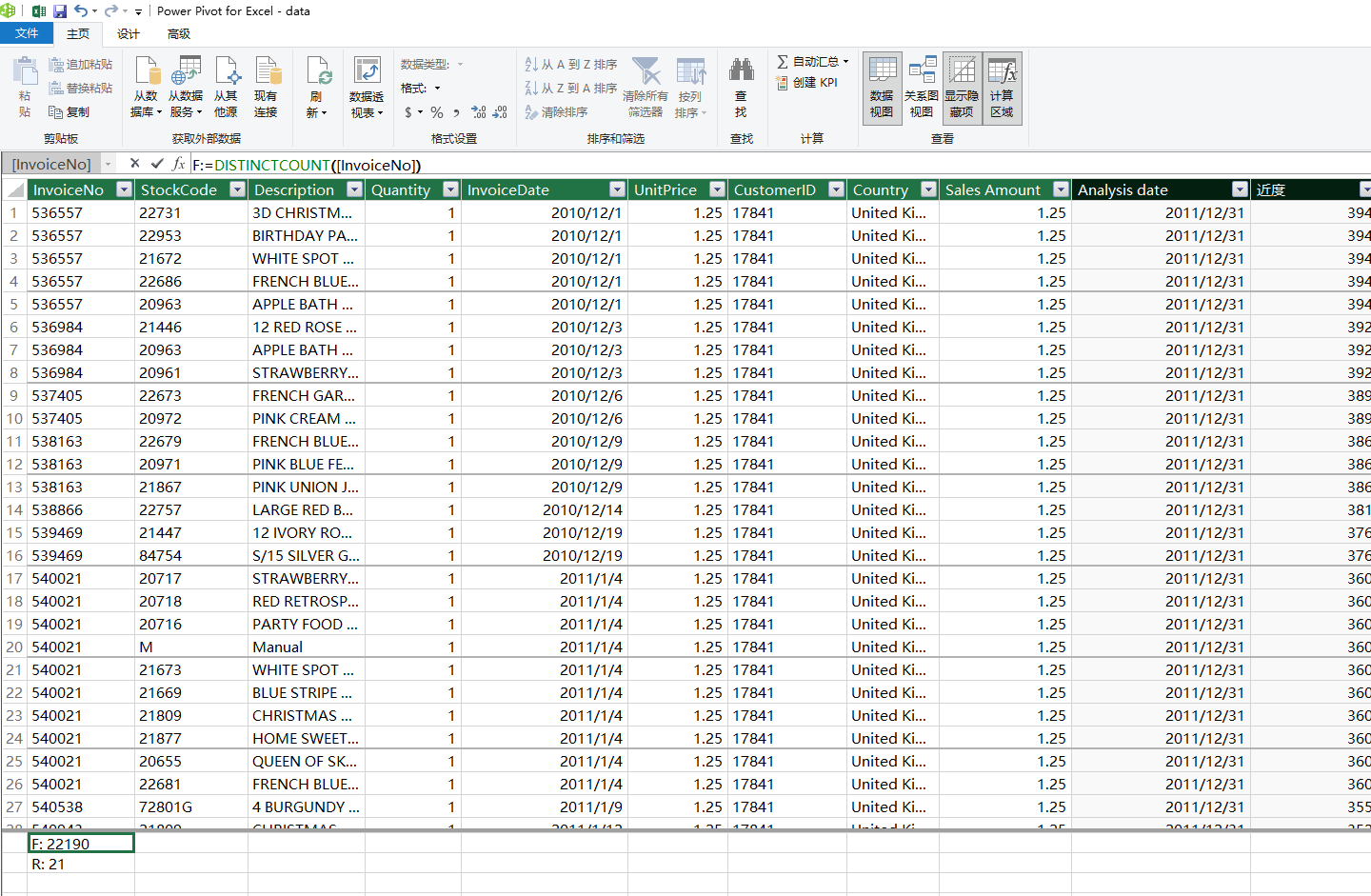Open InvoiceDate column filter dropdown
This screenshot has width=1371, height=896.
pyautogui.click(x=617, y=189)
